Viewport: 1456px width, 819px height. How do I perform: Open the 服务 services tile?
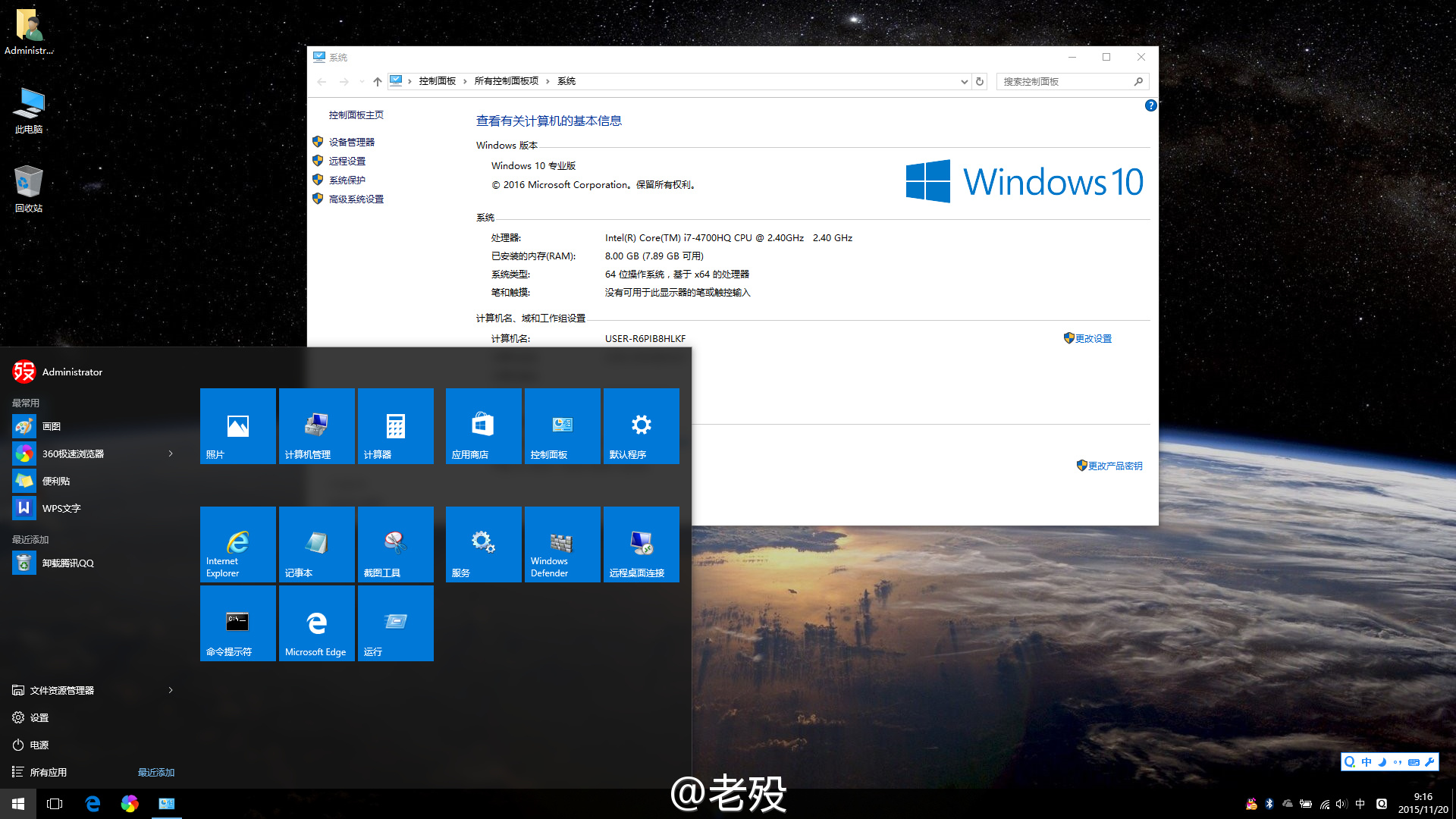click(484, 544)
